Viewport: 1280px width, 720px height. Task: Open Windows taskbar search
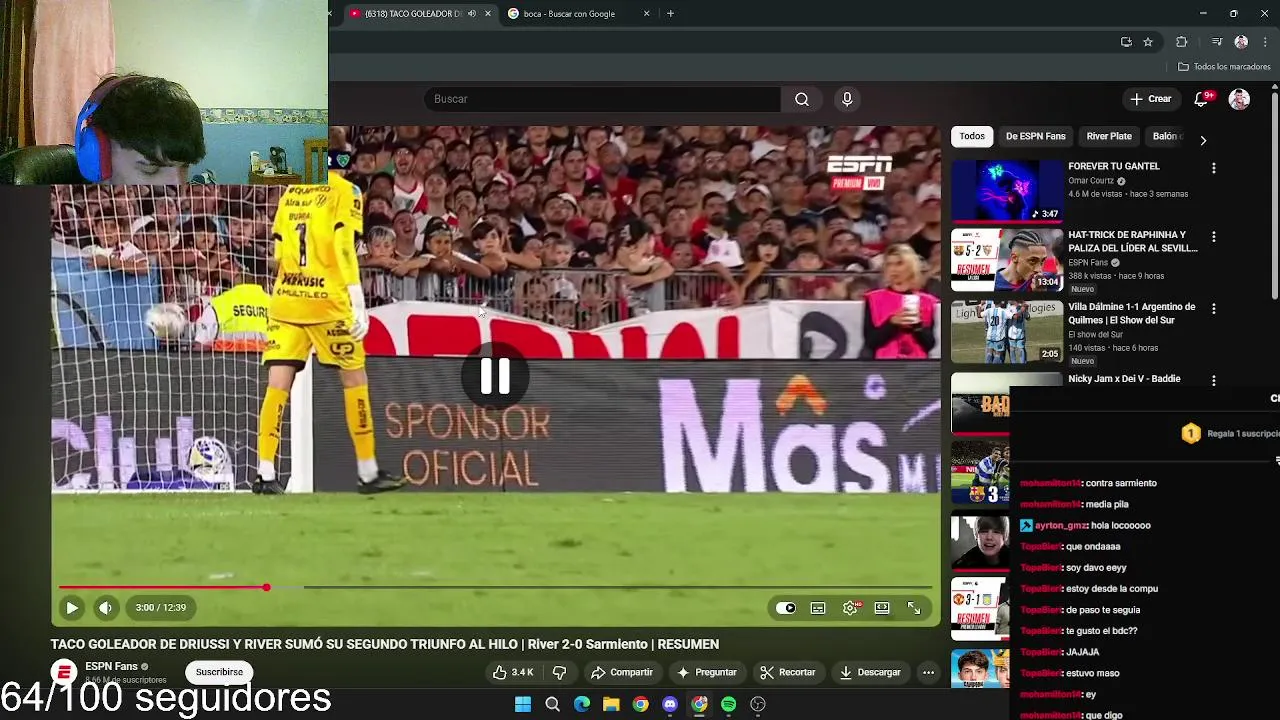pos(552,704)
